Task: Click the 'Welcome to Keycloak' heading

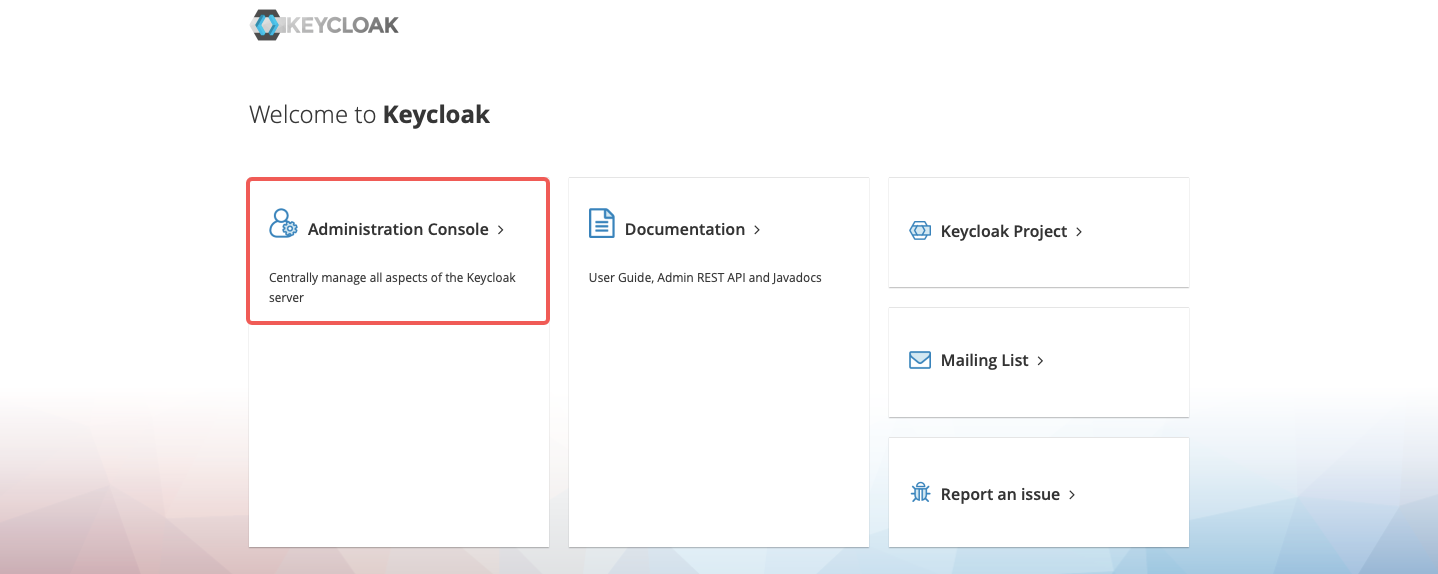Action: coord(369,115)
